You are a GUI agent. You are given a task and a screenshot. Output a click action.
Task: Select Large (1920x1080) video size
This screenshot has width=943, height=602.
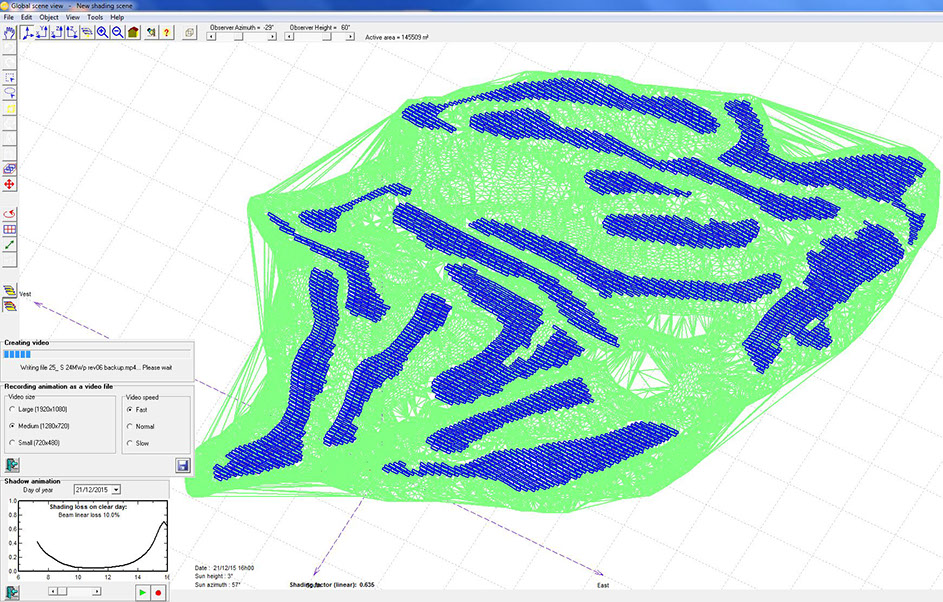click(x=12, y=410)
